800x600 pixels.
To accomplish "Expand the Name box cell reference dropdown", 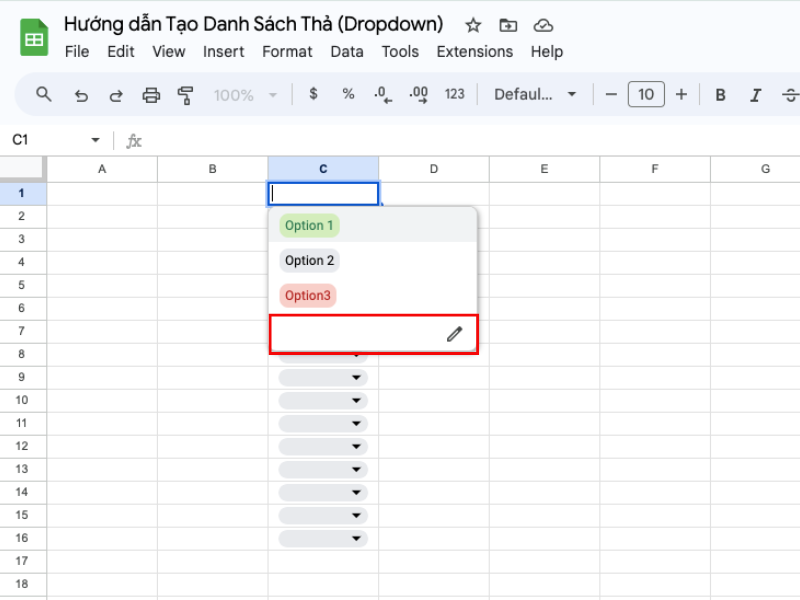I will coord(96,141).
